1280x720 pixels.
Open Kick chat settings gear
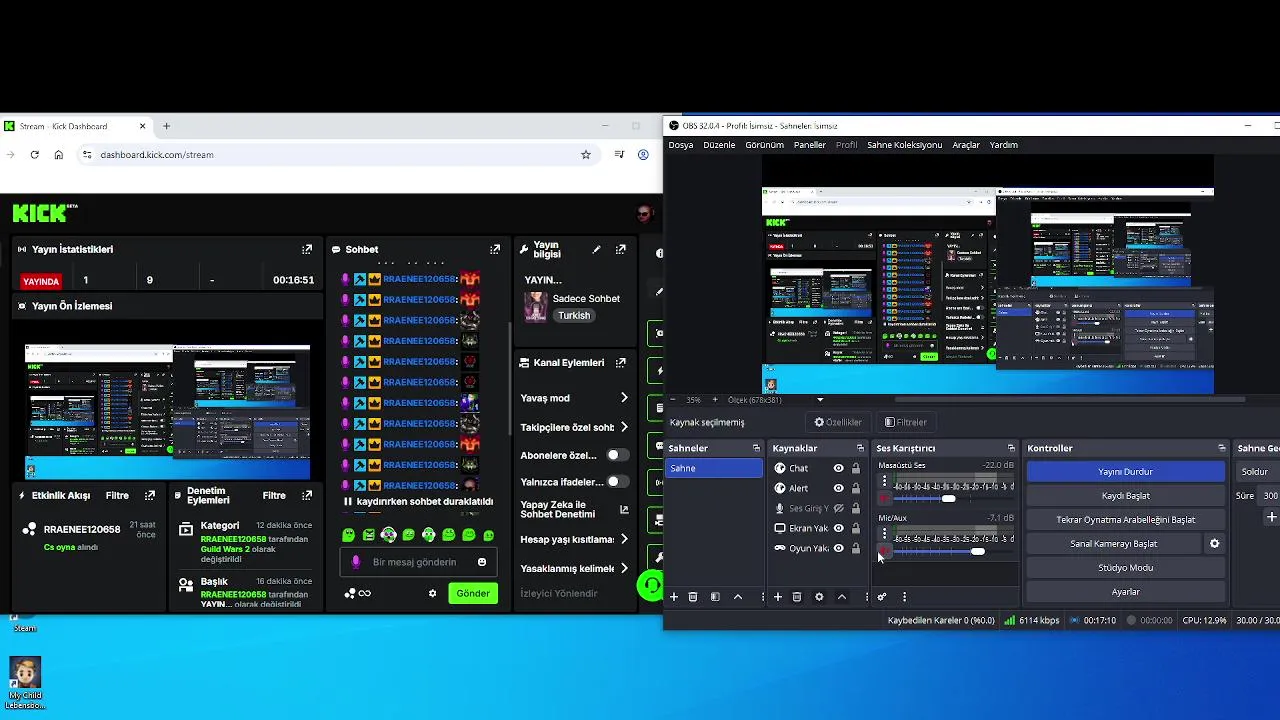click(x=433, y=593)
